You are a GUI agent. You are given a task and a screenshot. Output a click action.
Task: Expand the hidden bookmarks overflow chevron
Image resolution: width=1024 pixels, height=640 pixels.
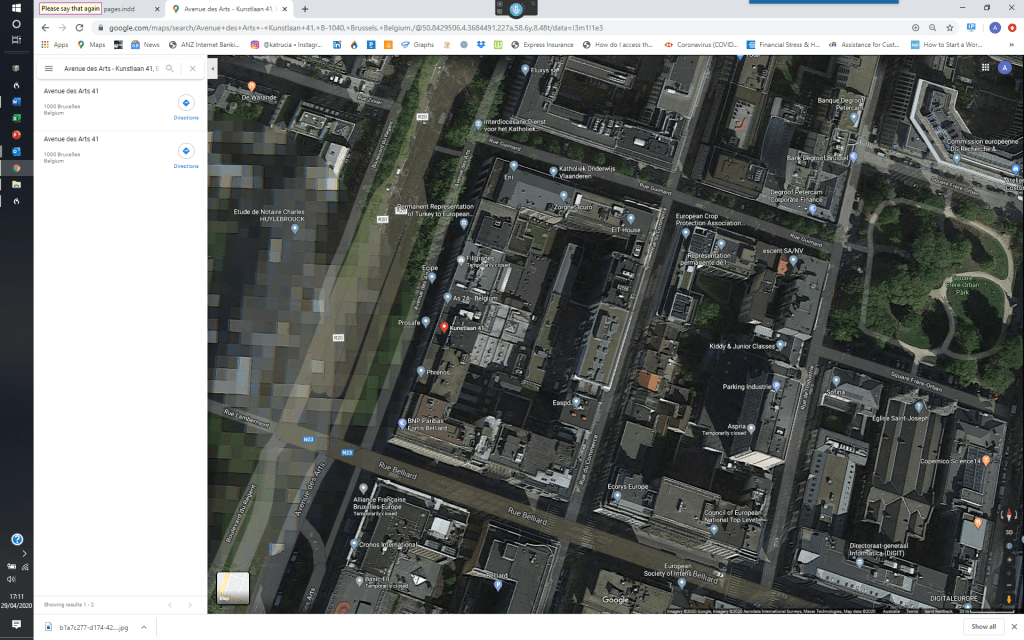(x=1013, y=44)
